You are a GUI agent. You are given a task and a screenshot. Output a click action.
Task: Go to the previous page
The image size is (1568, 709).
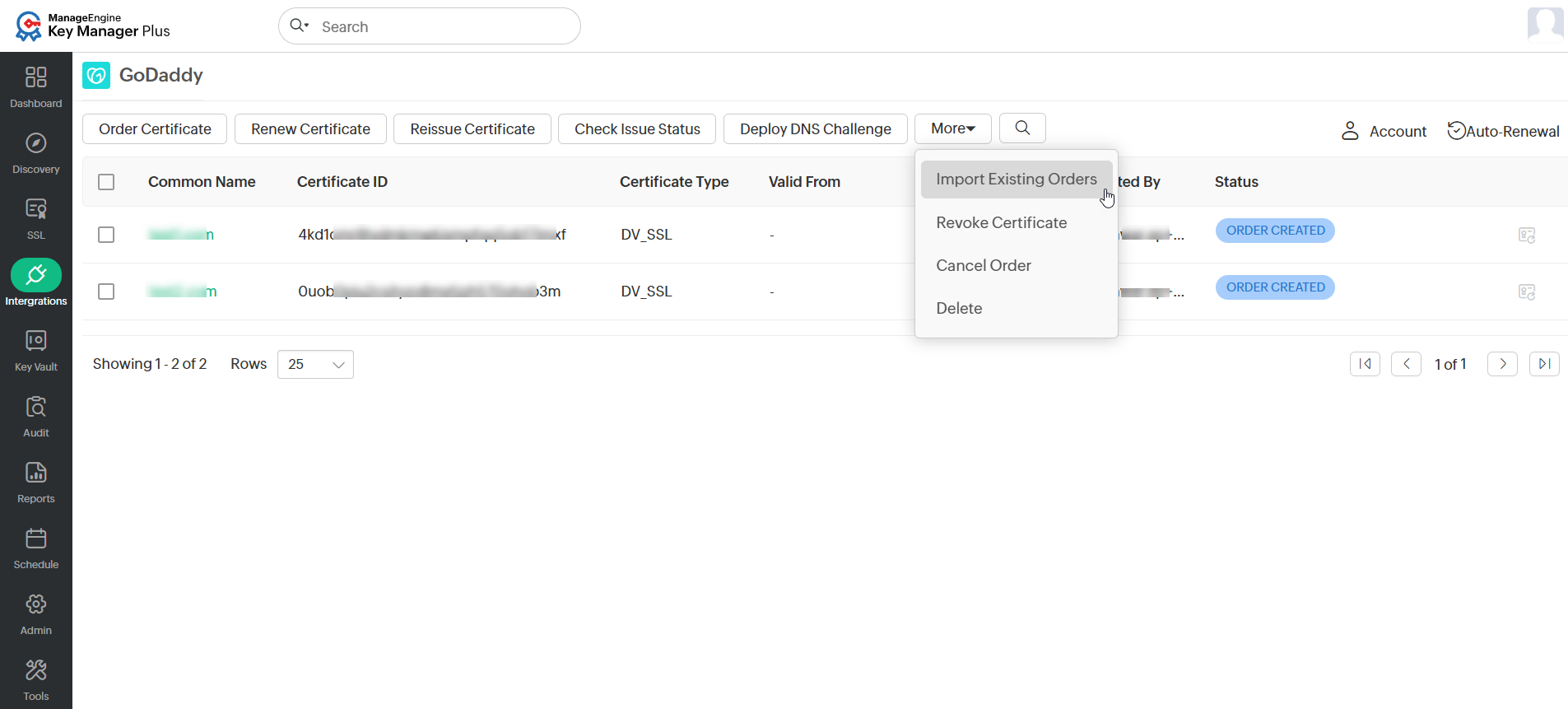[x=1407, y=364]
